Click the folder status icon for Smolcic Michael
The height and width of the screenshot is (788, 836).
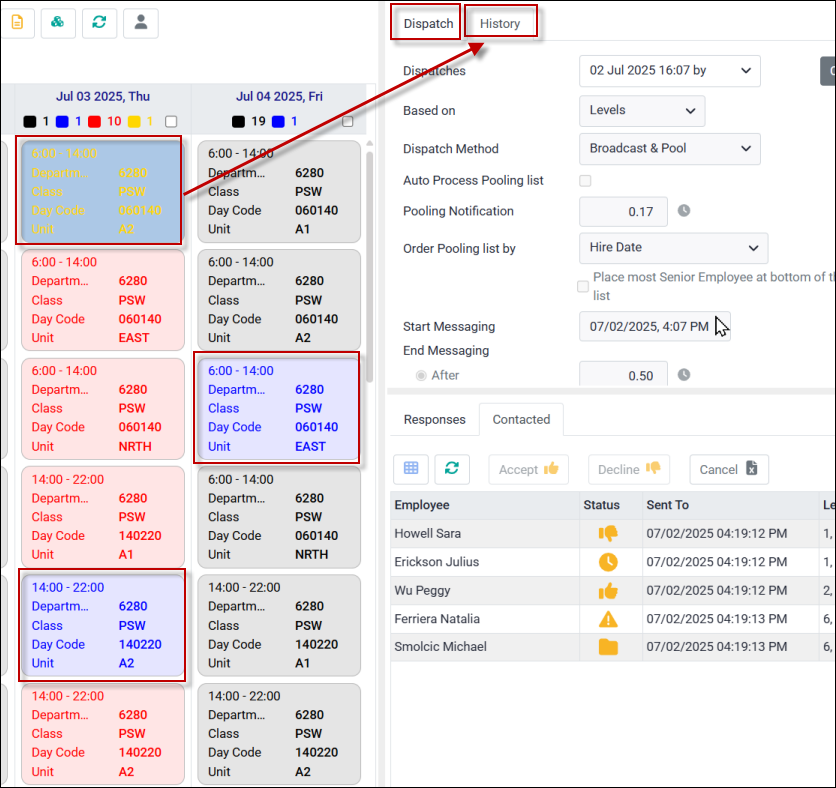point(608,647)
